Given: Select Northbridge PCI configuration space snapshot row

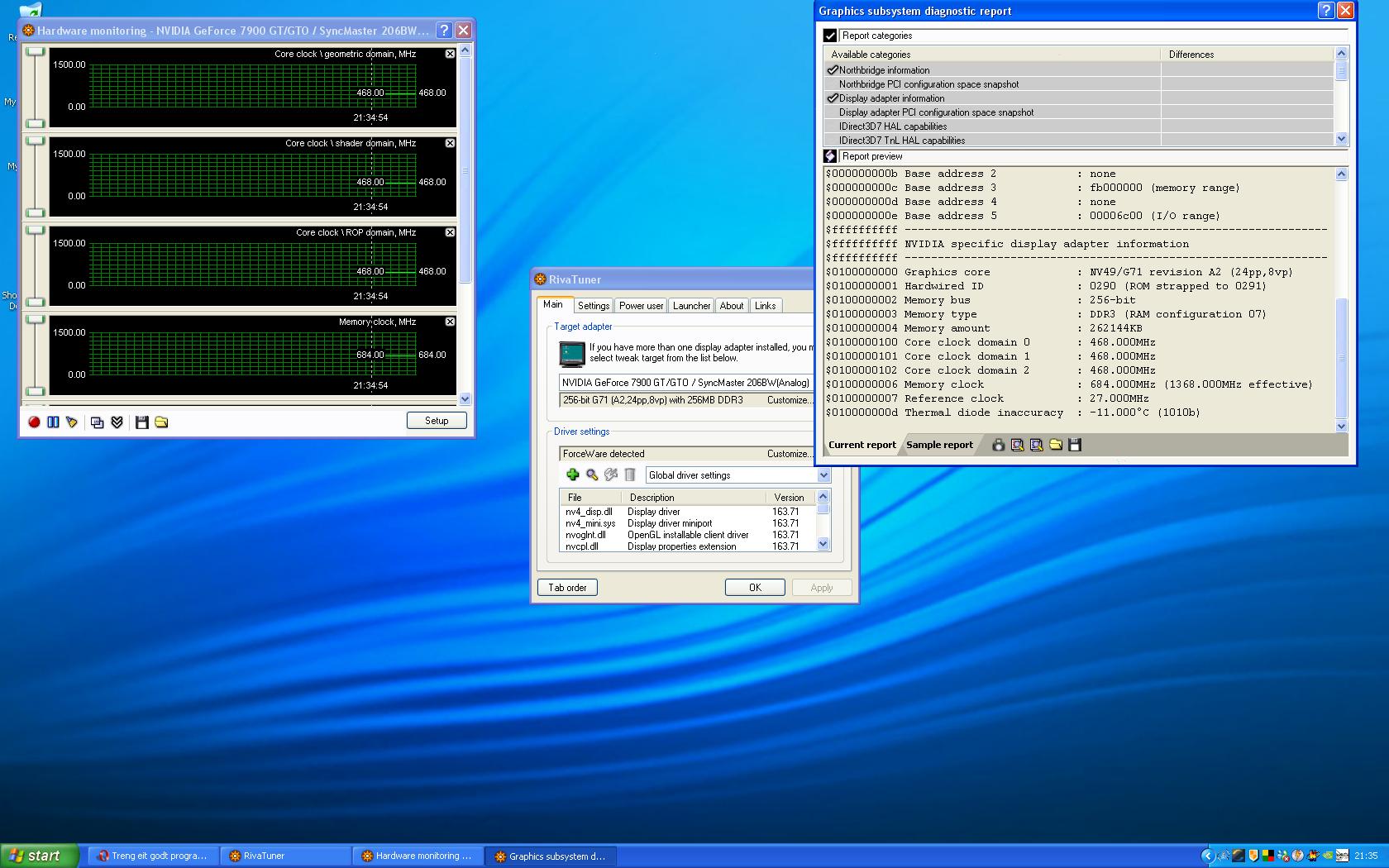Looking at the screenshot, I should 1079,84.
